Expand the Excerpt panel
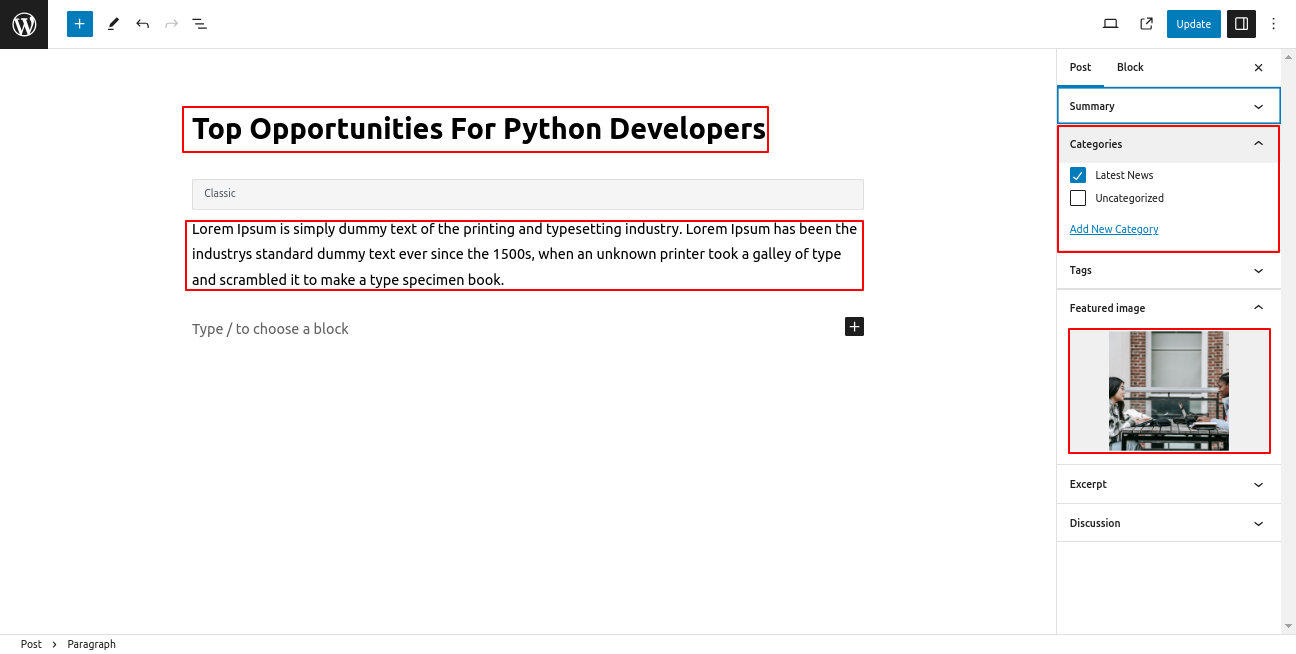Screen dimensions: 1296x654 point(1168,484)
